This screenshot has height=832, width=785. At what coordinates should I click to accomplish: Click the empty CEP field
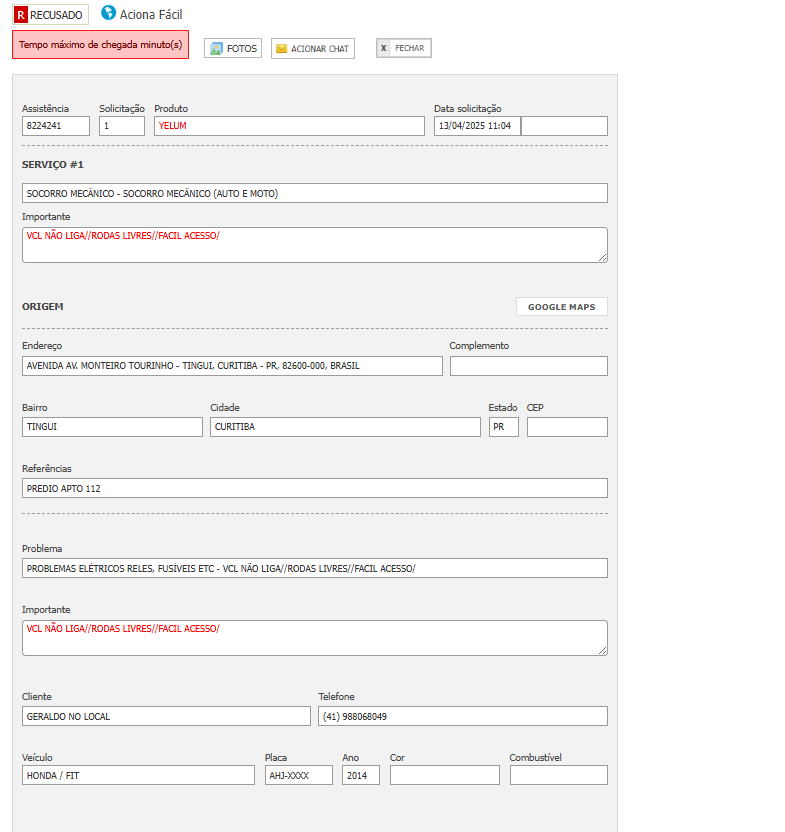click(x=566, y=427)
